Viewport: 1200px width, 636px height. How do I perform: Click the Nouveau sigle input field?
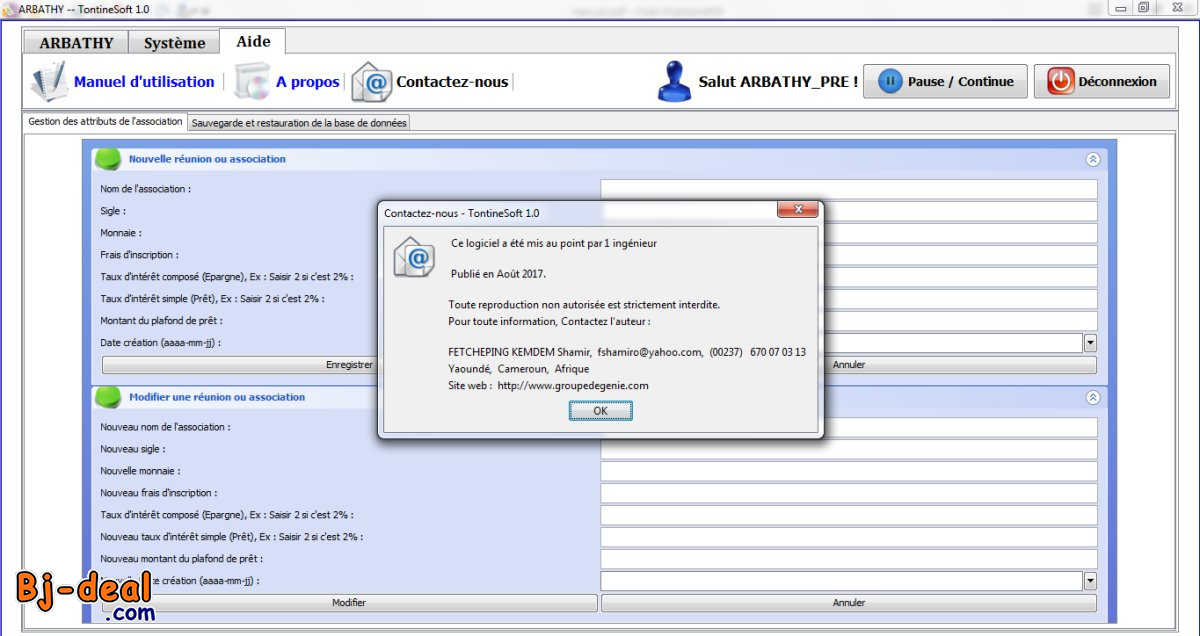coord(848,448)
